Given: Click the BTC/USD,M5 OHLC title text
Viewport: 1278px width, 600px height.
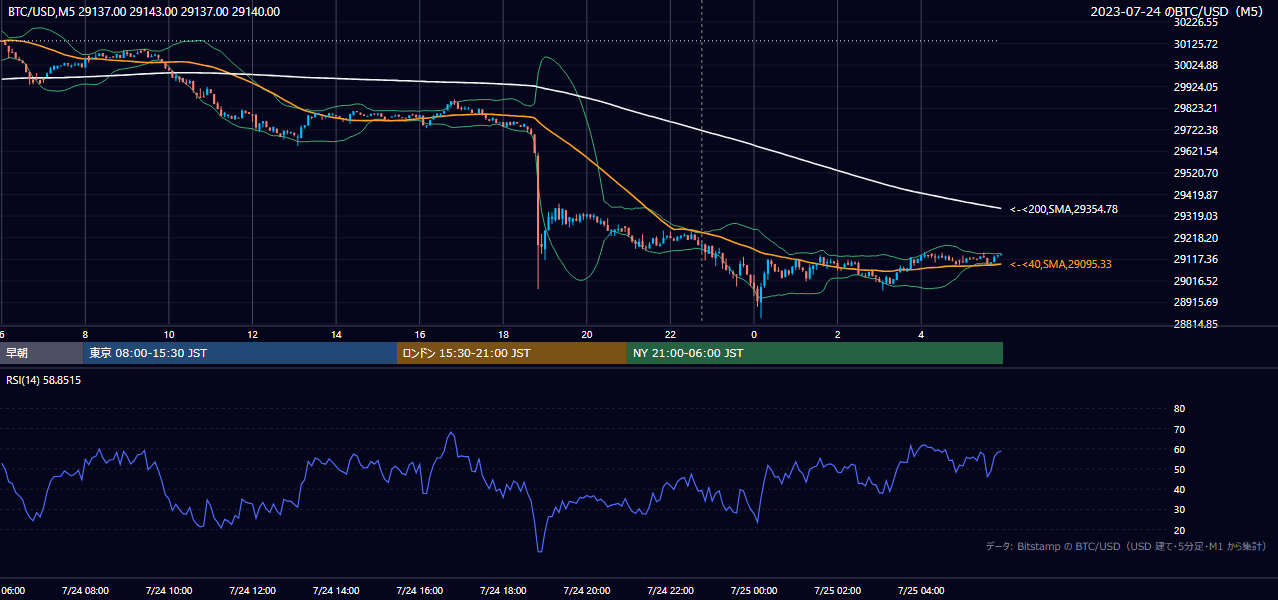Looking at the screenshot, I should (144, 12).
